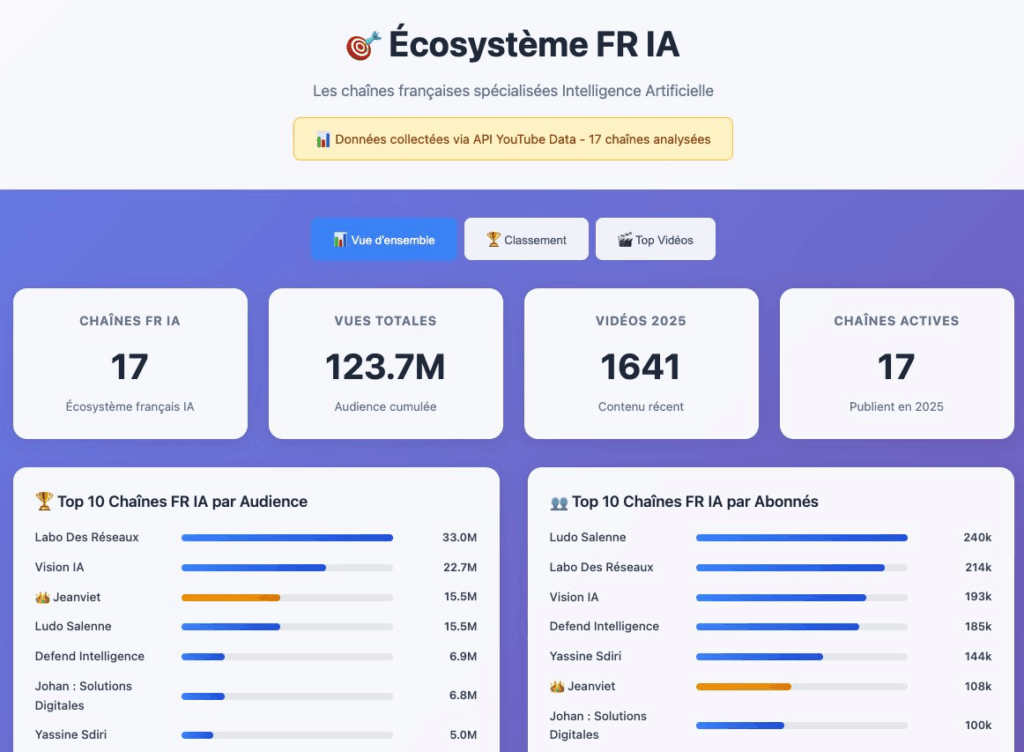This screenshot has width=1024, height=752.
Task: Open the Vue d'ensemble tab
Action: point(384,240)
